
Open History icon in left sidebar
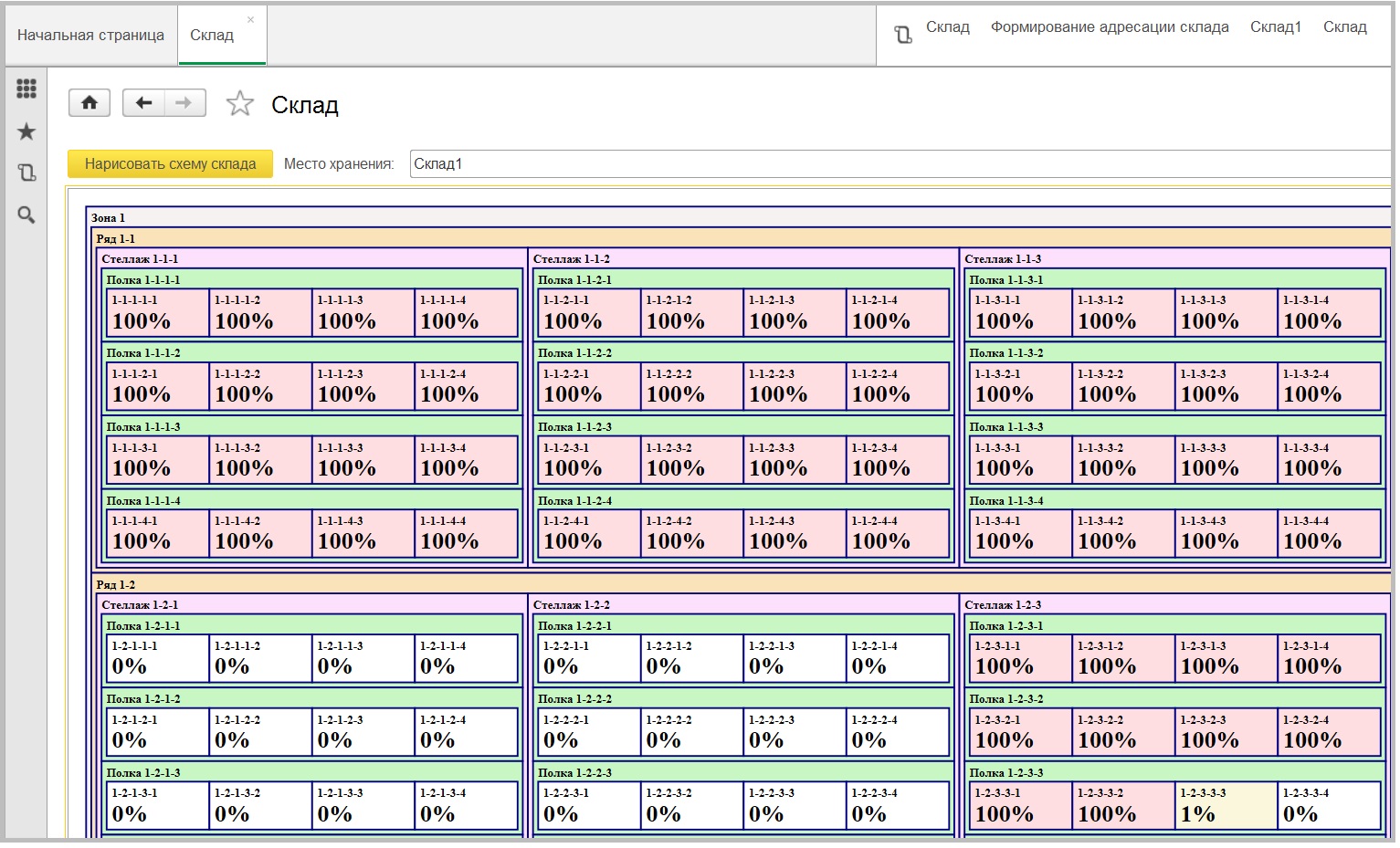click(x=26, y=173)
